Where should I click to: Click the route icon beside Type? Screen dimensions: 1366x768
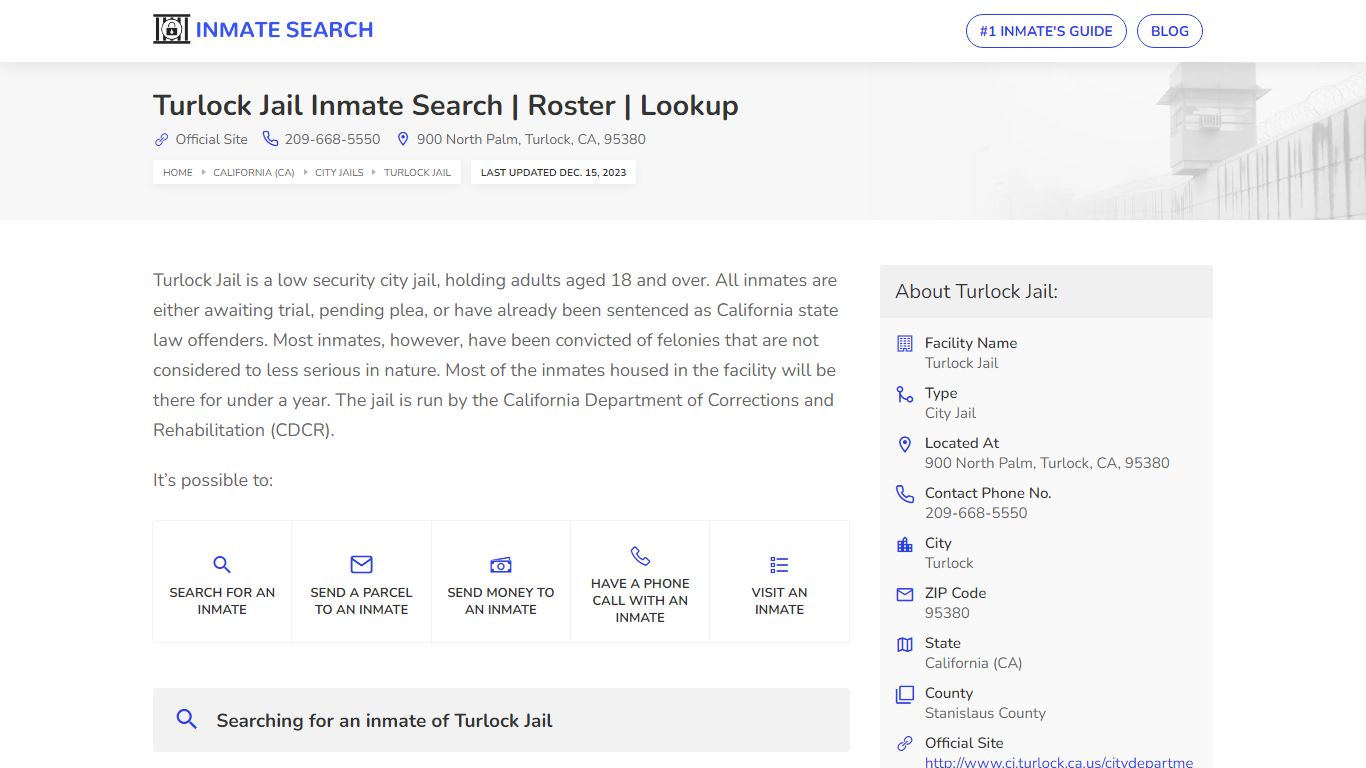(905, 394)
